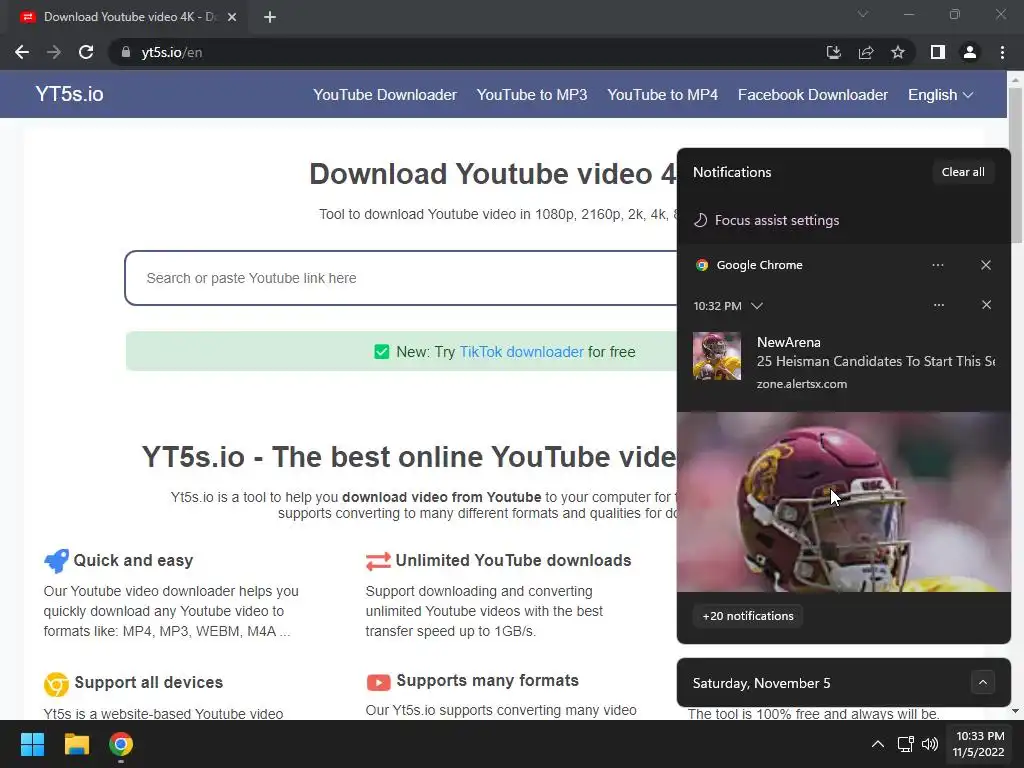Share this page icon
Image resolution: width=1024 pixels, height=768 pixels.
click(866, 52)
